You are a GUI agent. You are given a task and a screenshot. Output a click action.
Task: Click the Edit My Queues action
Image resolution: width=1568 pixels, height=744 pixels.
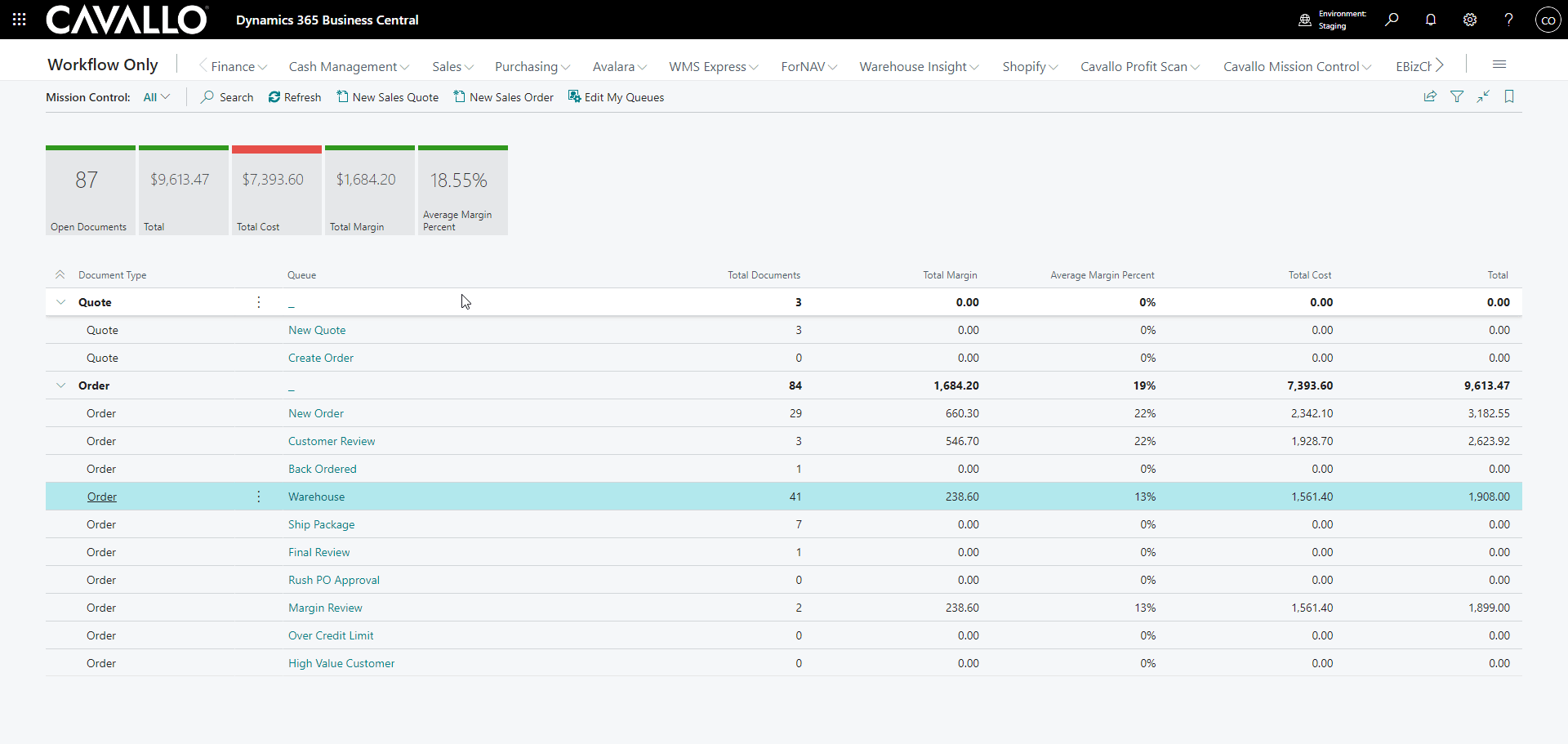617,97
